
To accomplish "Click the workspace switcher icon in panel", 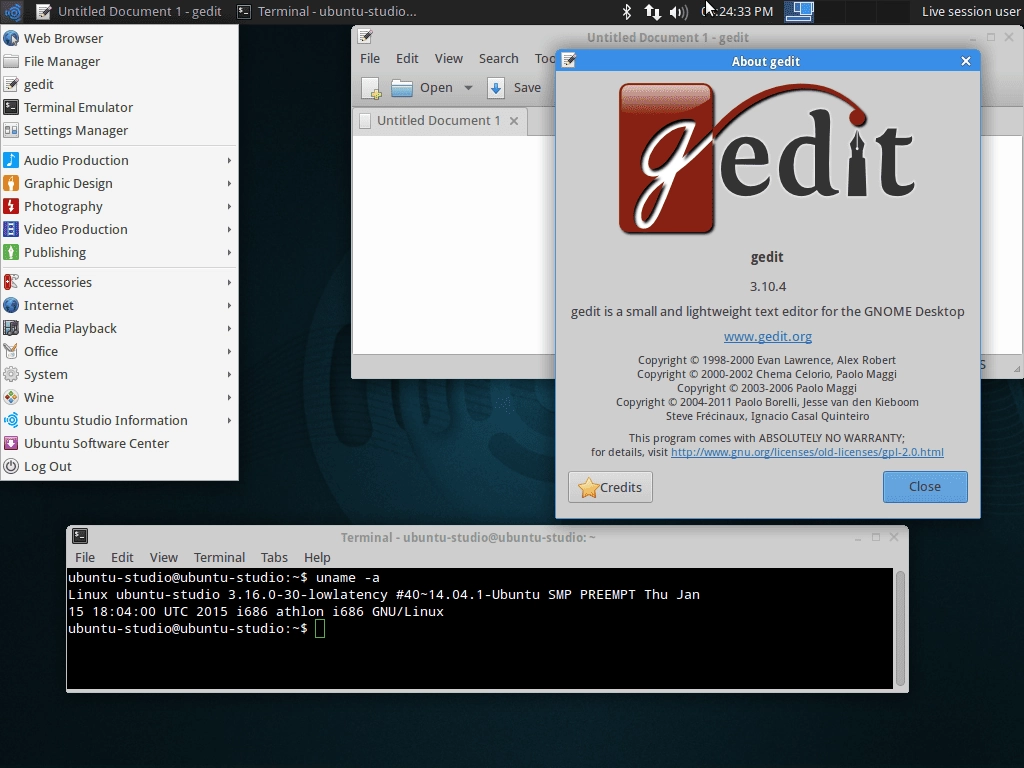I will click(799, 11).
